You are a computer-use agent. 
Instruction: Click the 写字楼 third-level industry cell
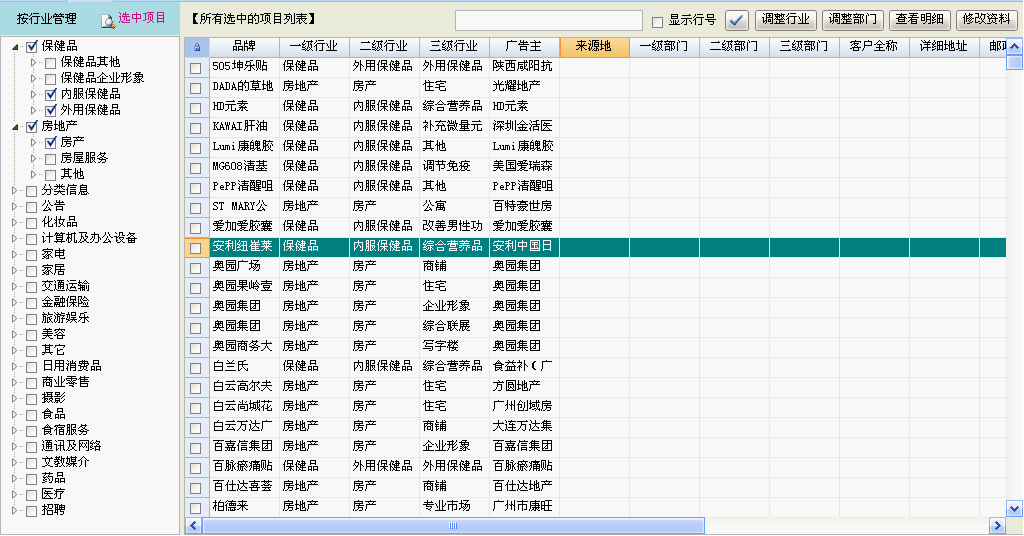(454, 347)
